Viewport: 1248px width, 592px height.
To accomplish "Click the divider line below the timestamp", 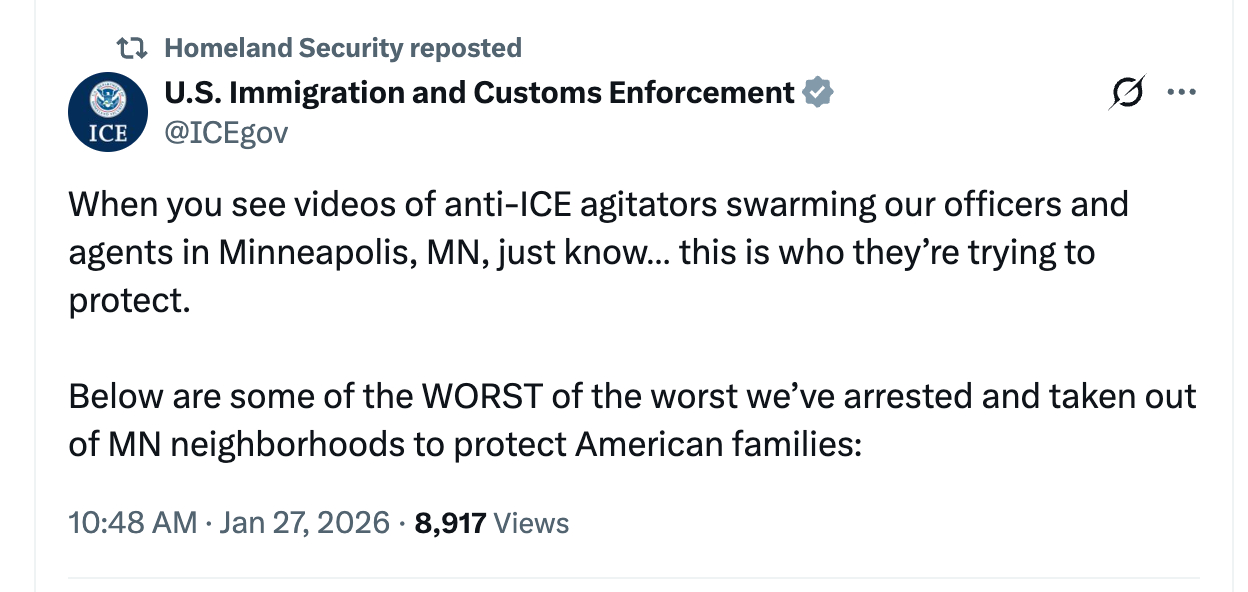I will click(x=632, y=577).
